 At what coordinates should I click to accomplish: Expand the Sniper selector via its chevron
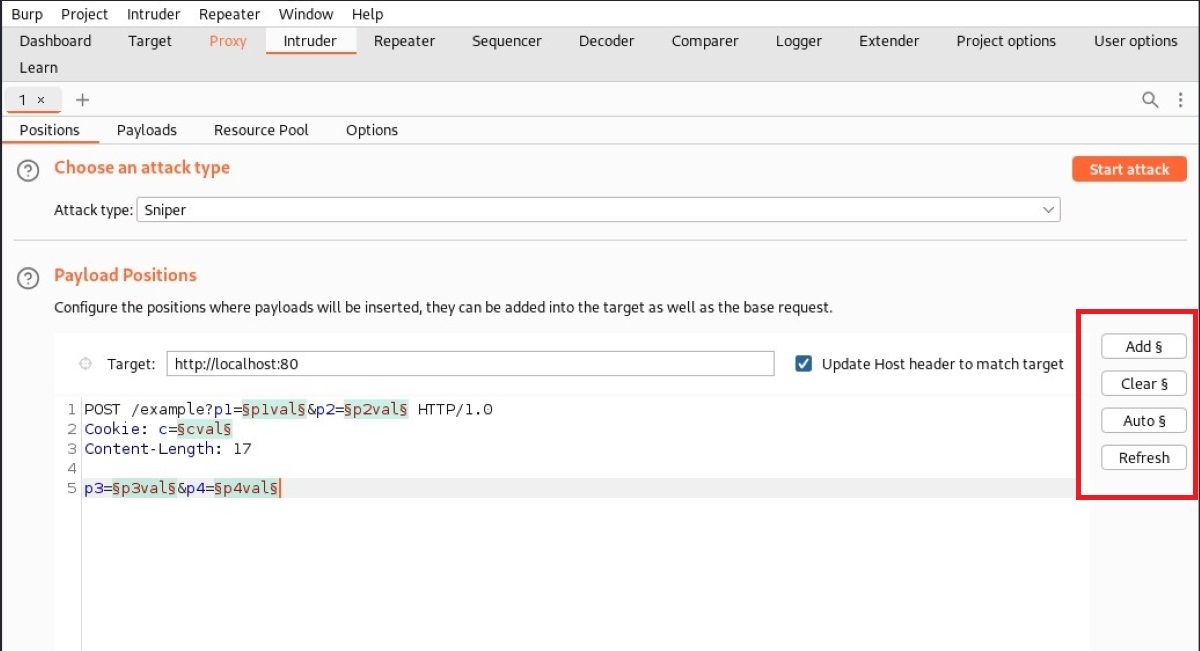[1048, 210]
